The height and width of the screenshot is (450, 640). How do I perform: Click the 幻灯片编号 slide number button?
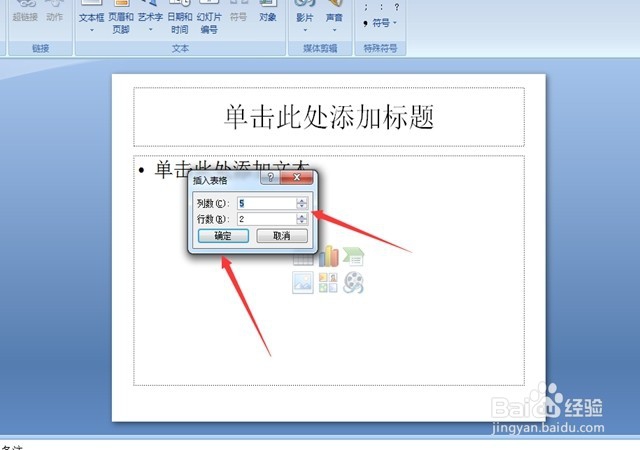[209, 17]
